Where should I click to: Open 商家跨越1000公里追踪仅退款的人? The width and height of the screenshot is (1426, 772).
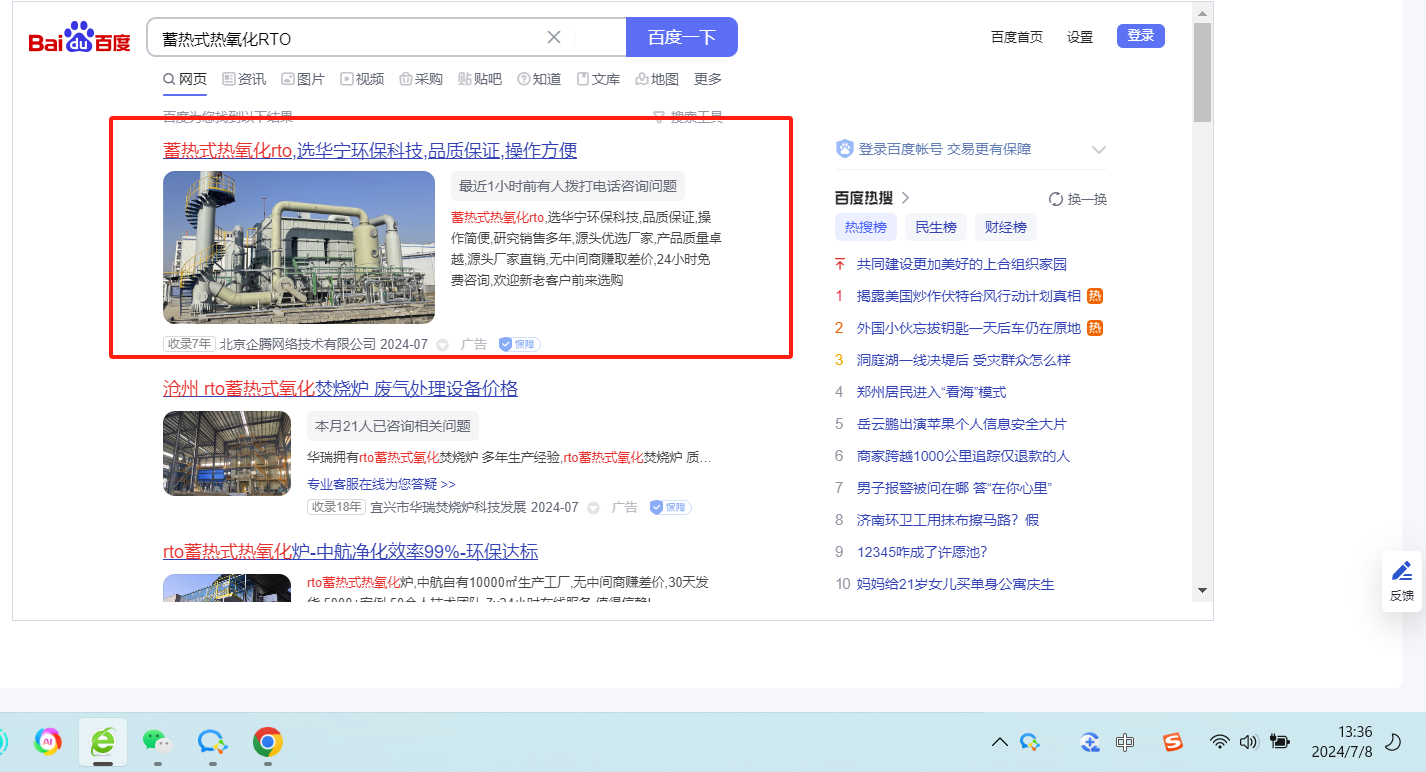(964, 456)
